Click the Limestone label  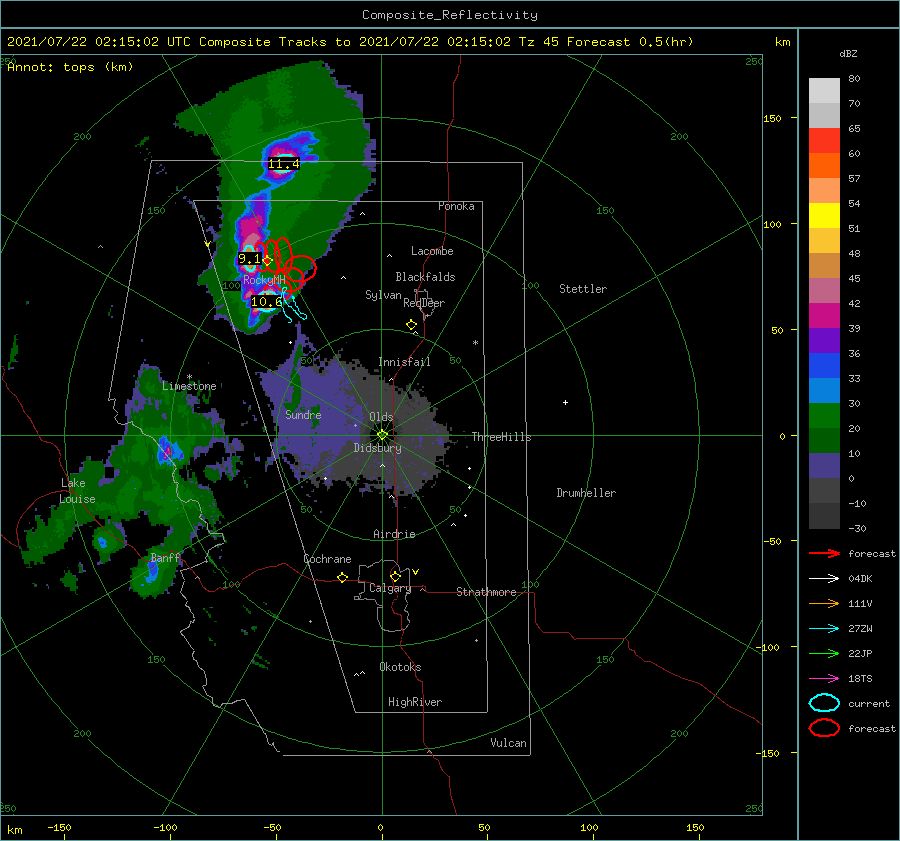pyautogui.click(x=189, y=386)
